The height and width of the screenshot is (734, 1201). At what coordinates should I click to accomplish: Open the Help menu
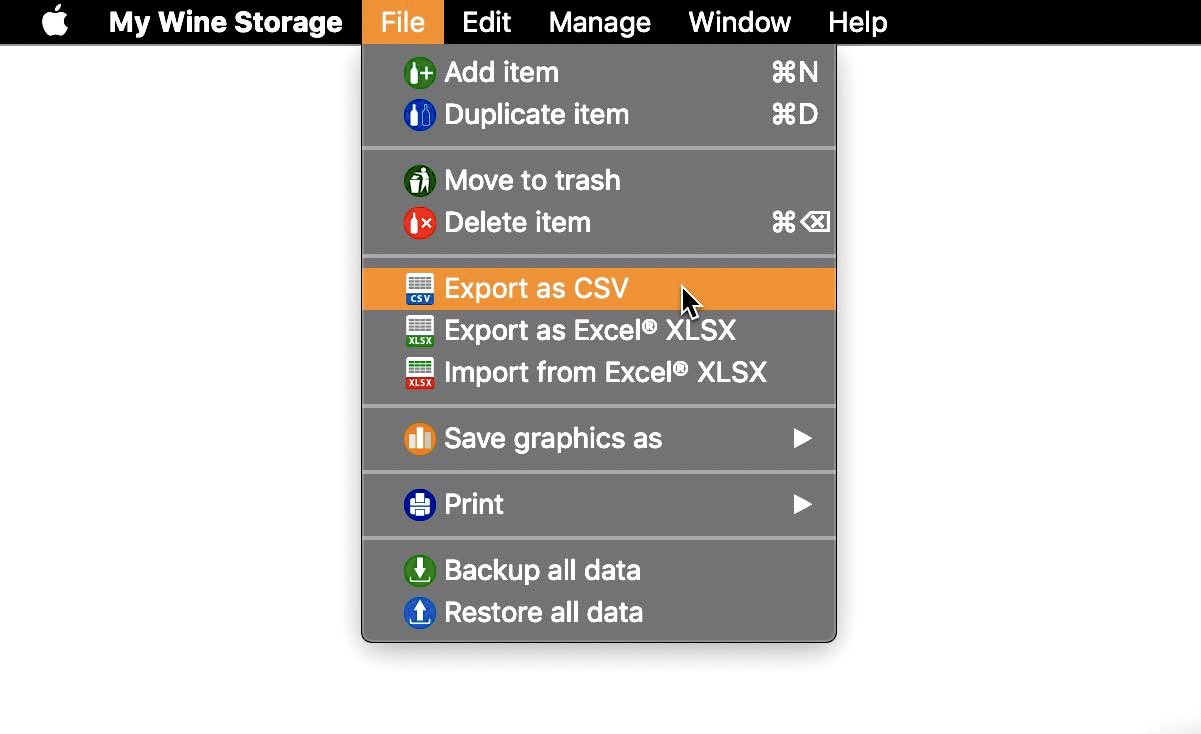point(858,22)
